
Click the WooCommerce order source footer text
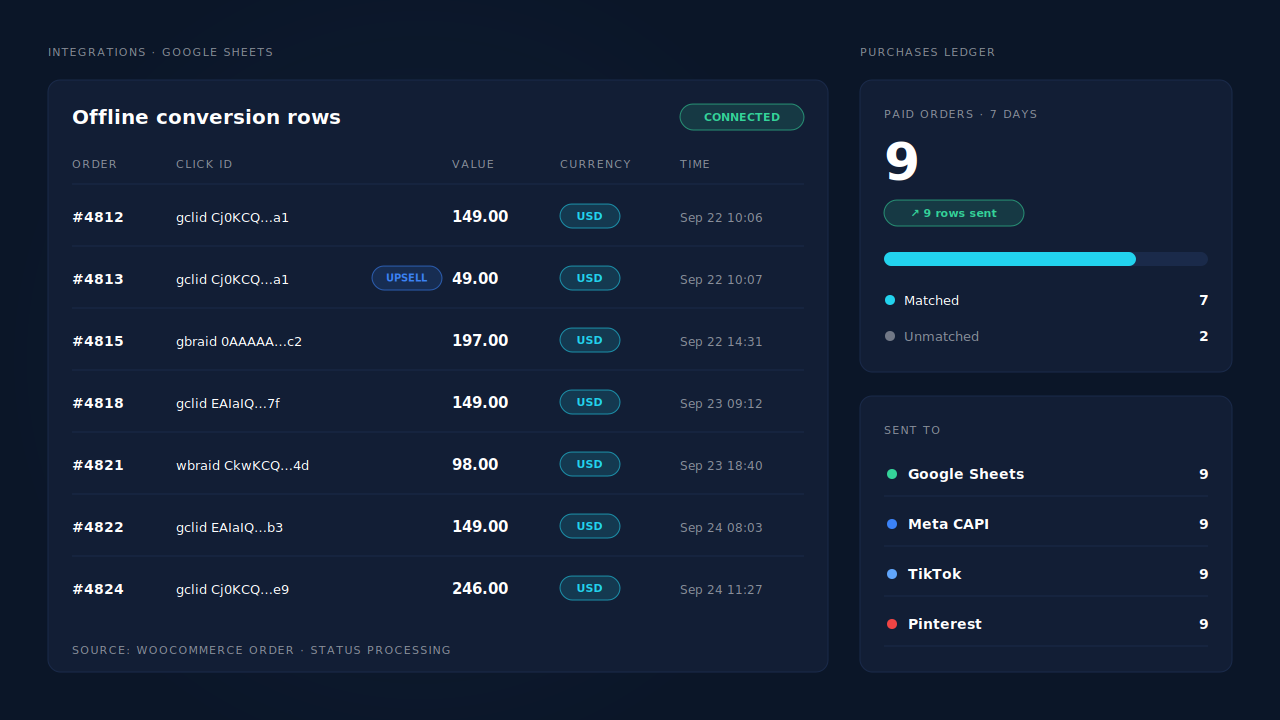(x=261, y=650)
